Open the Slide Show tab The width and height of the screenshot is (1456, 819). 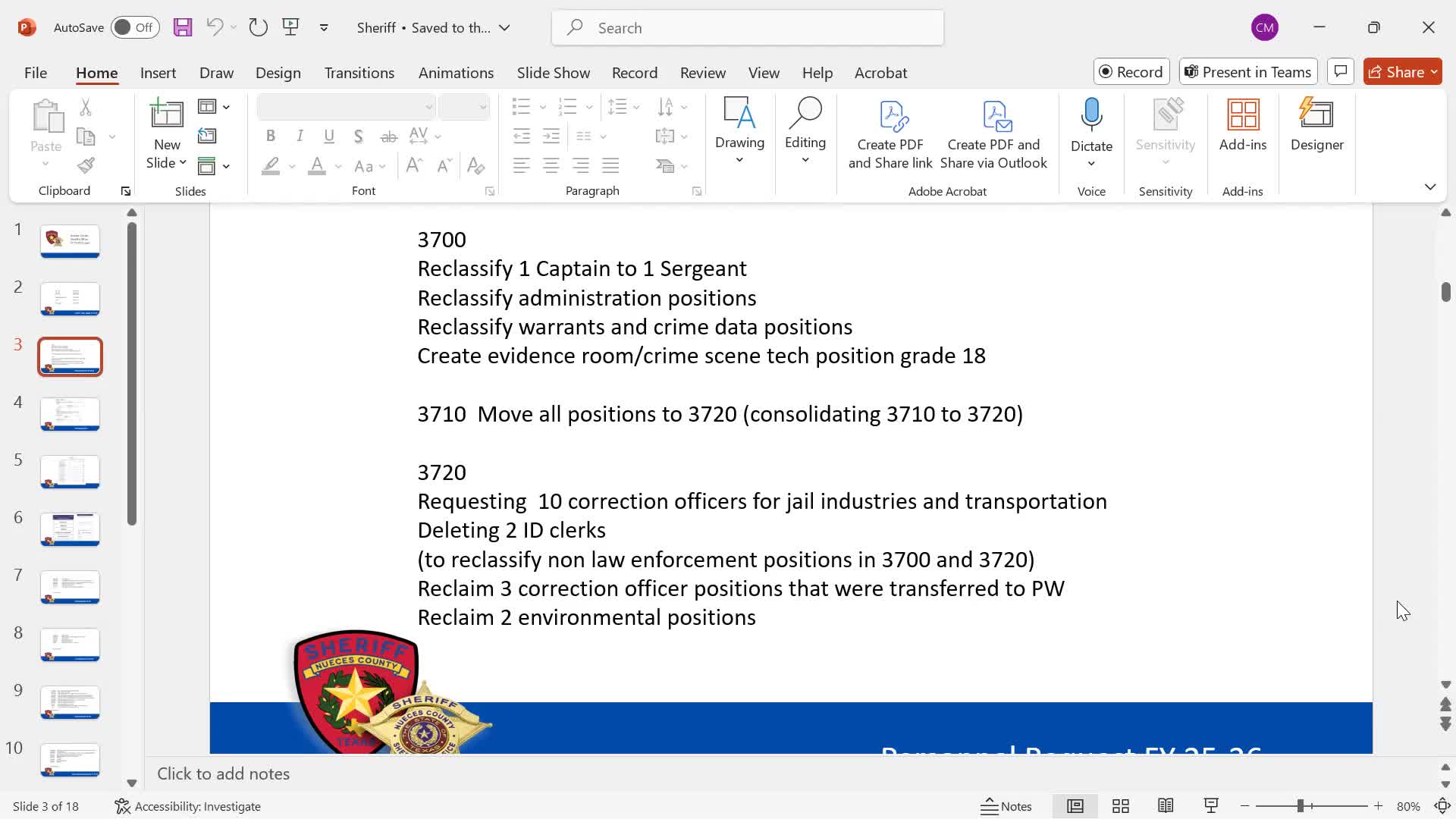click(x=553, y=73)
